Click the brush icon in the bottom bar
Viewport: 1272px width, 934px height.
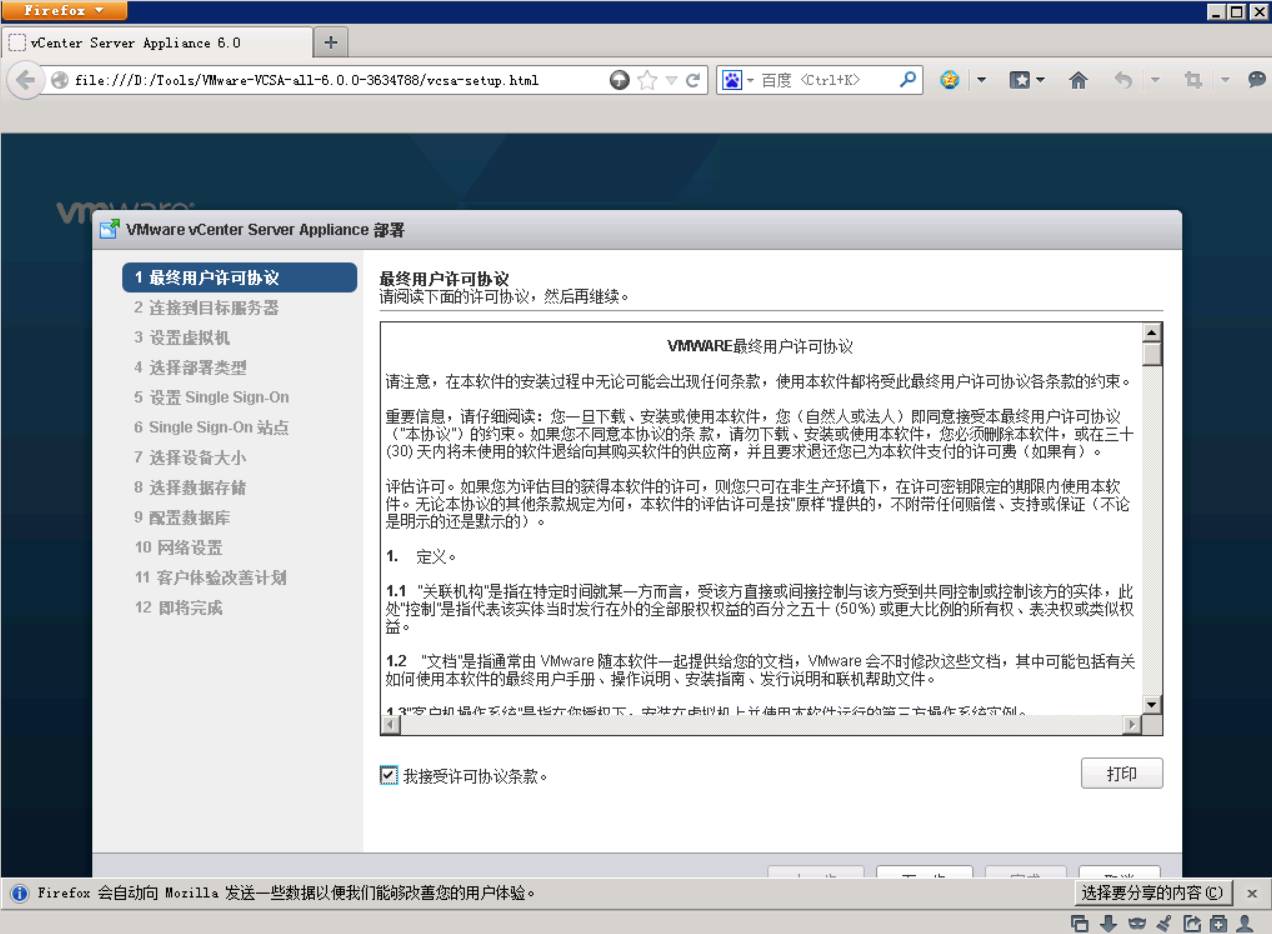(x=1163, y=923)
